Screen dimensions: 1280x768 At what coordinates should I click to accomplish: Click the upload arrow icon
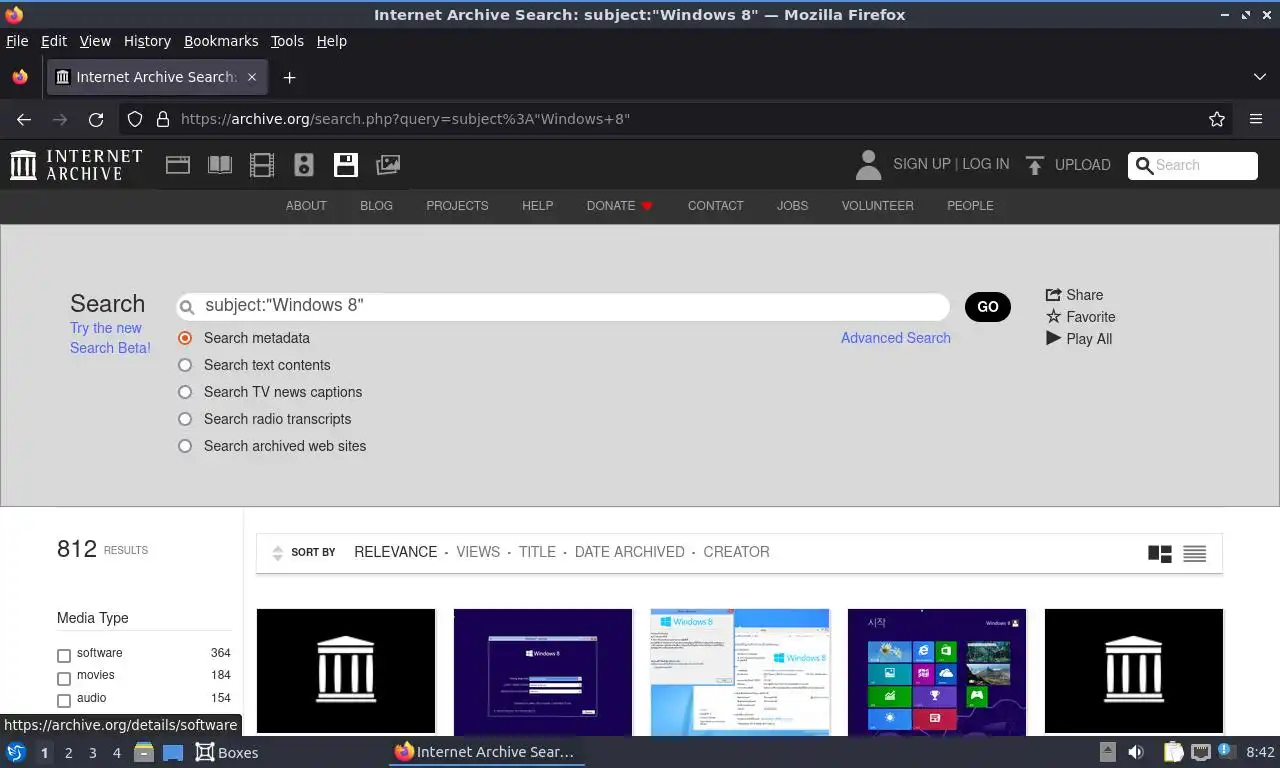[1035, 165]
